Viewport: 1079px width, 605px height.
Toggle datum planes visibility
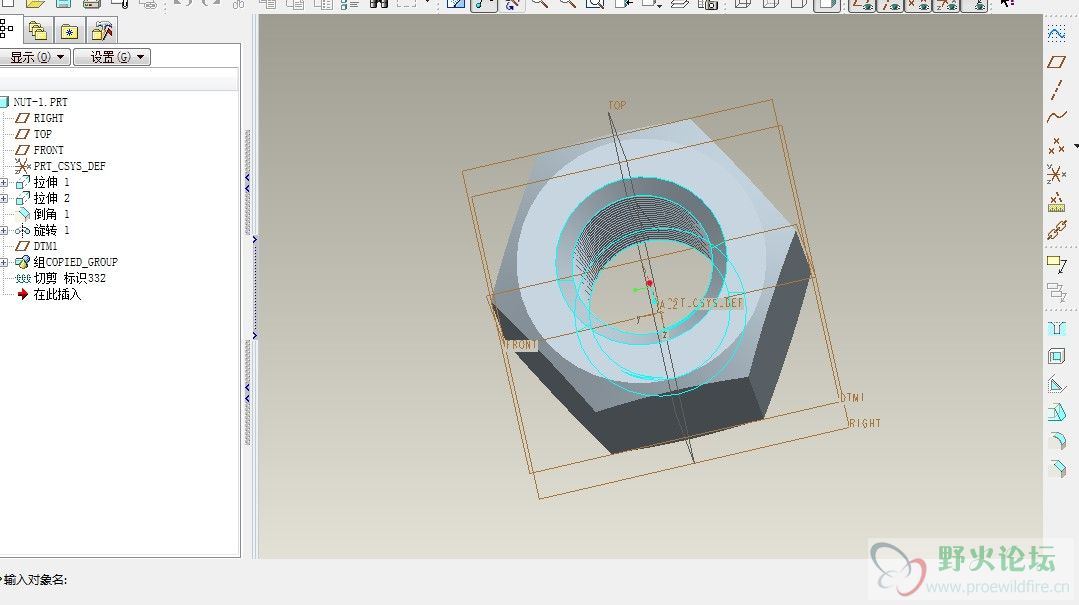pyautogui.click(x=862, y=5)
